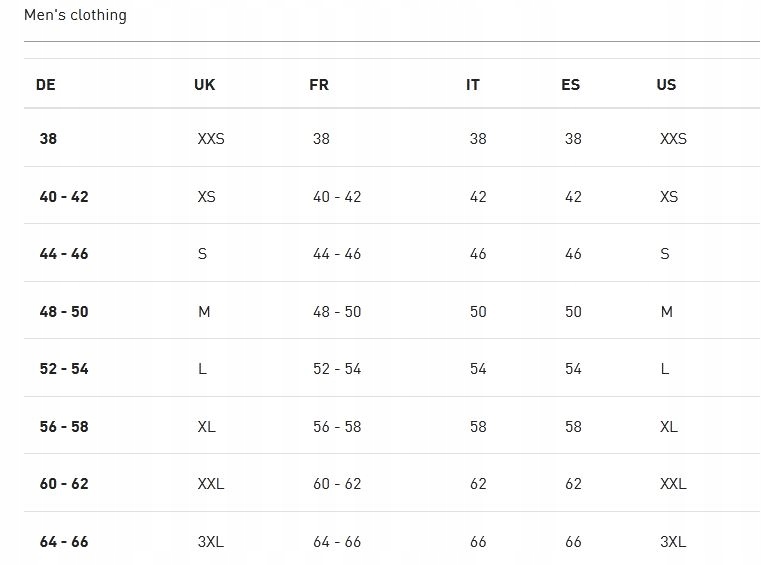Screen dimensions: 762x565
Task: Select the FR column header
Action: point(319,85)
